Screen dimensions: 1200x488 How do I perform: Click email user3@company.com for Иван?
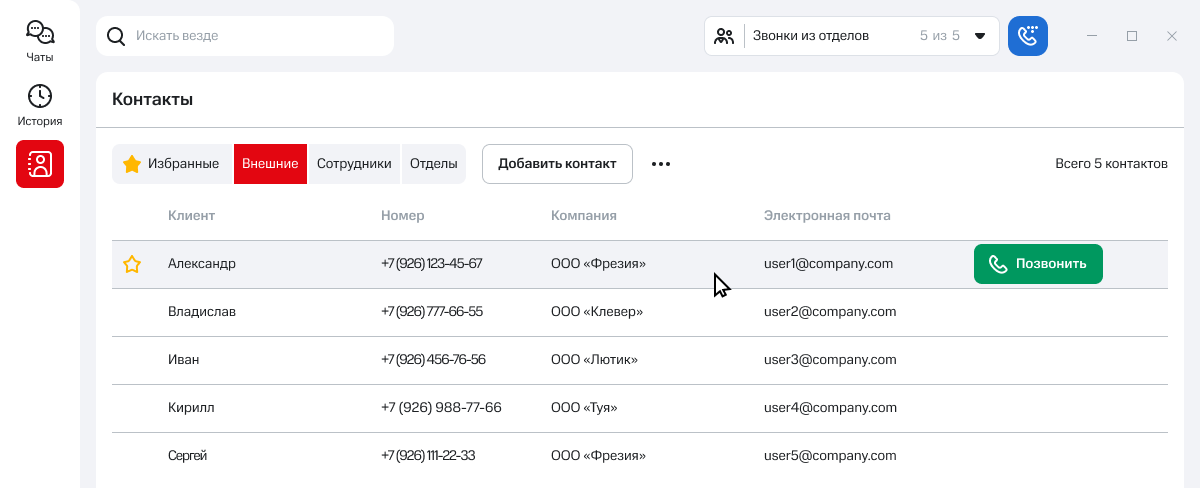pos(830,360)
